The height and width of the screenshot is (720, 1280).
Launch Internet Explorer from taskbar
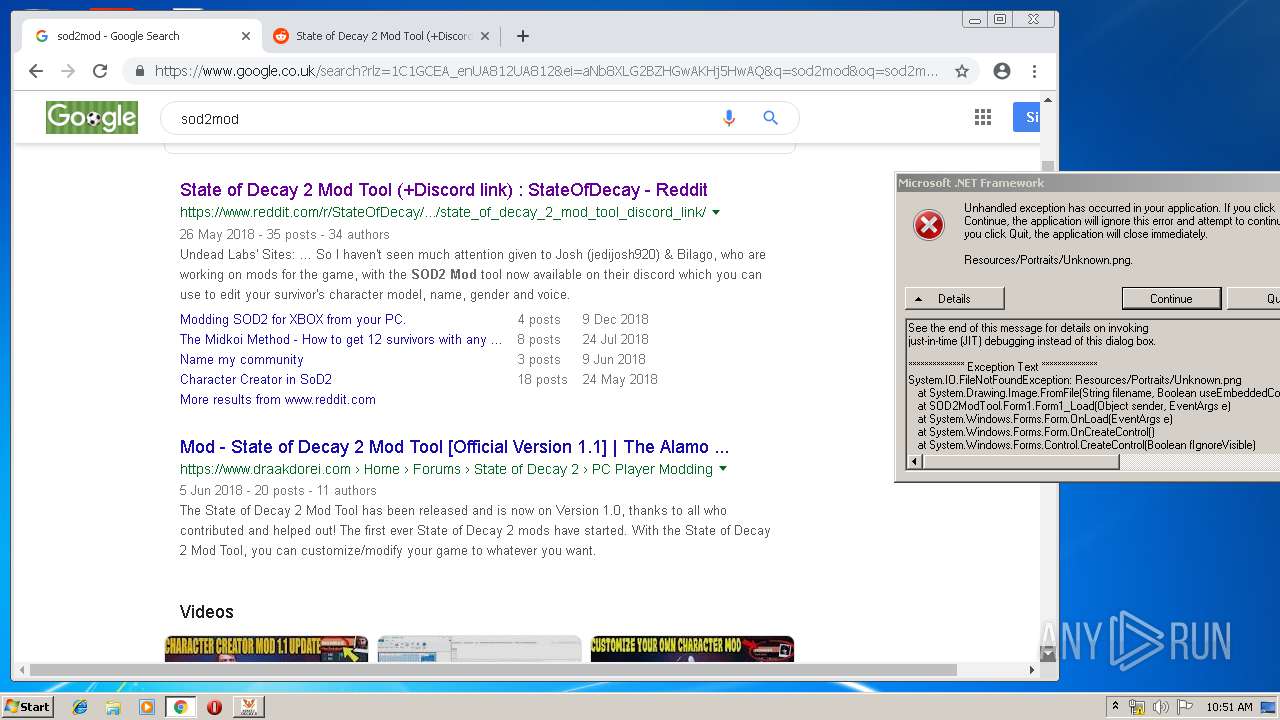(80, 707)
